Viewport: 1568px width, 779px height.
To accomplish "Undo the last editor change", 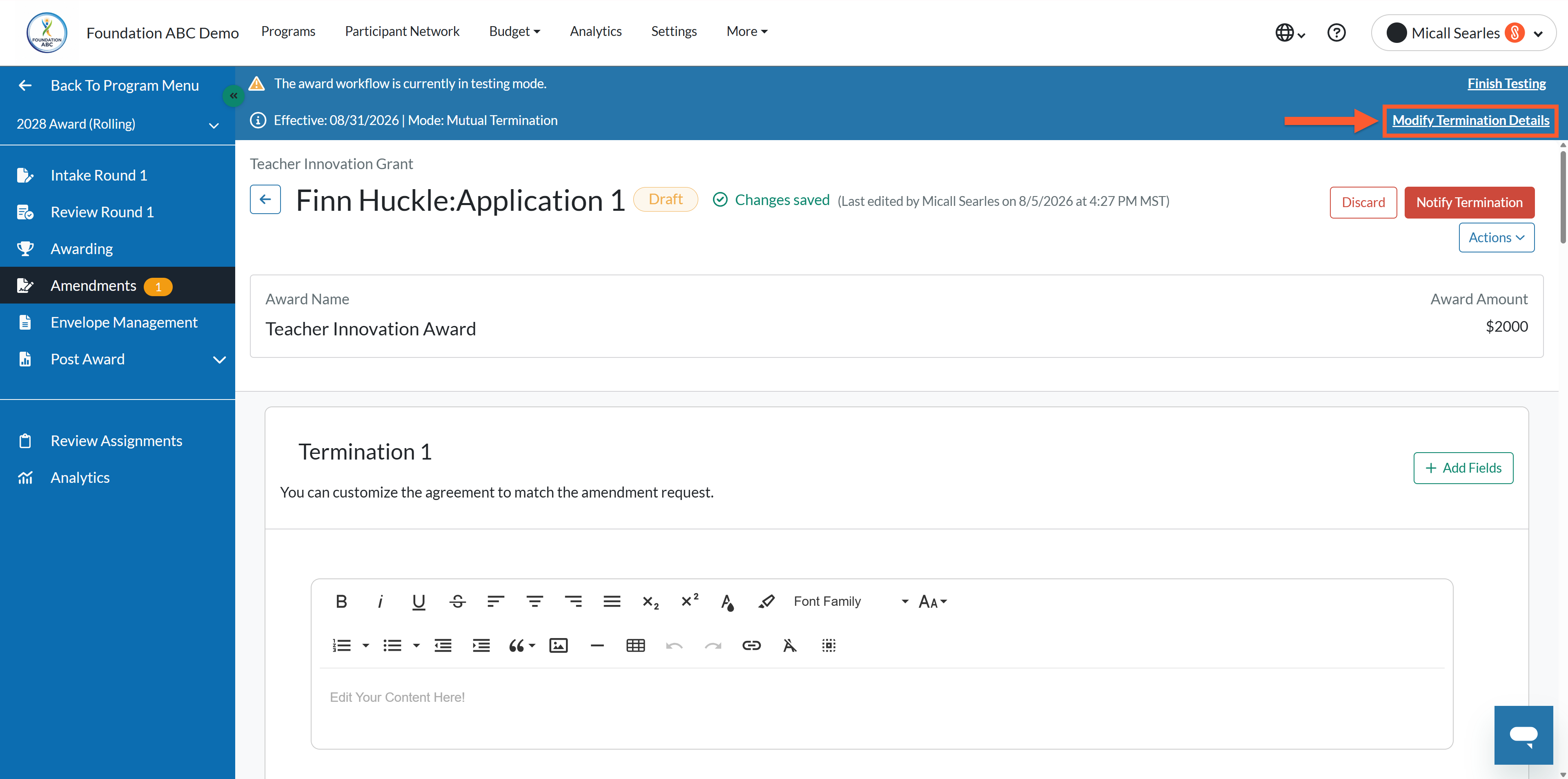I will pos(675,645).
